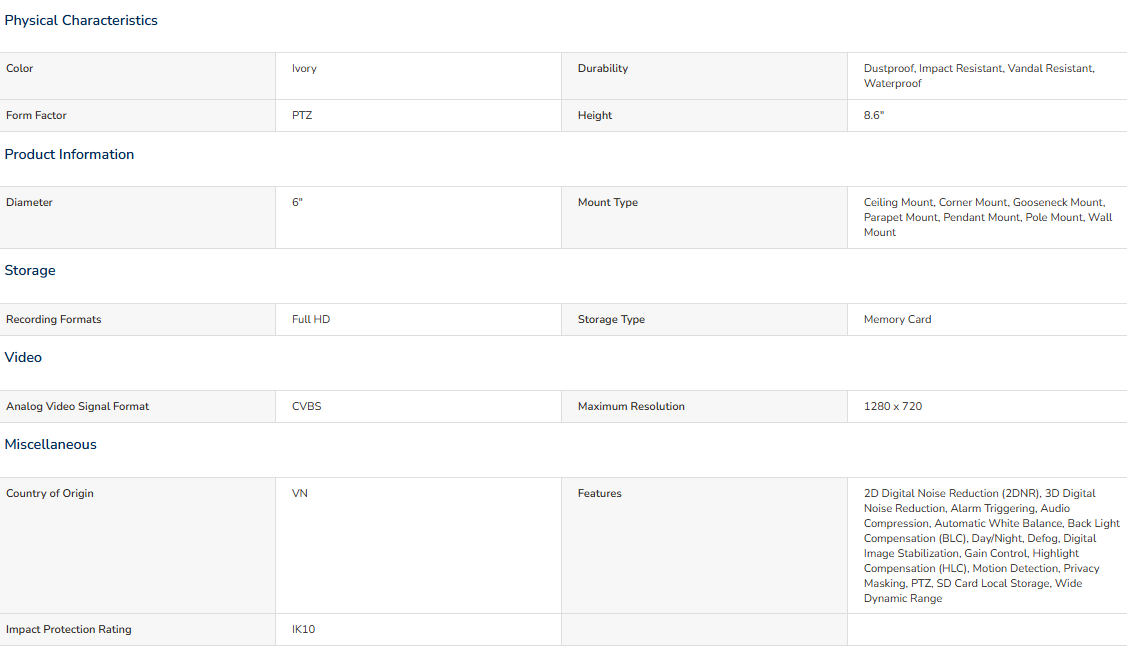Click the Video section heading
Screen dimensions: 1127x657
[23, 357]
